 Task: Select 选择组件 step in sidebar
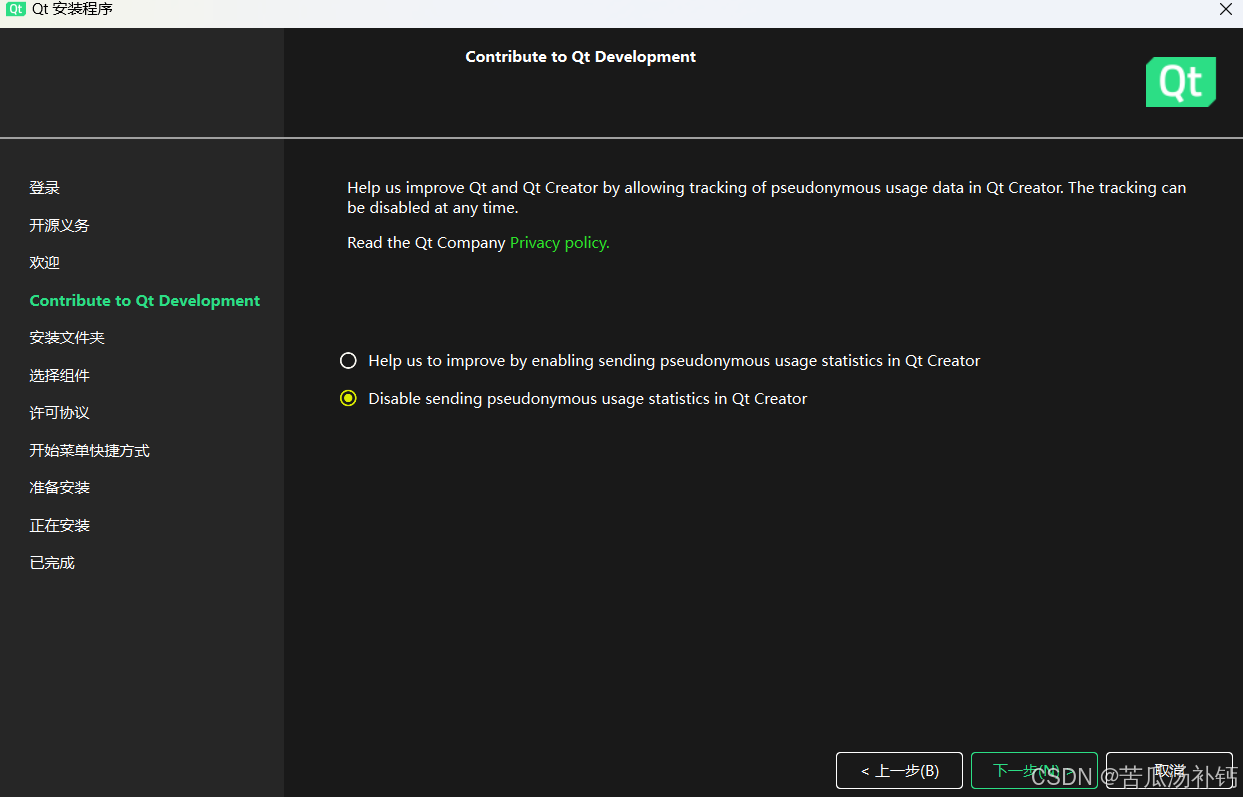[59, 376]
